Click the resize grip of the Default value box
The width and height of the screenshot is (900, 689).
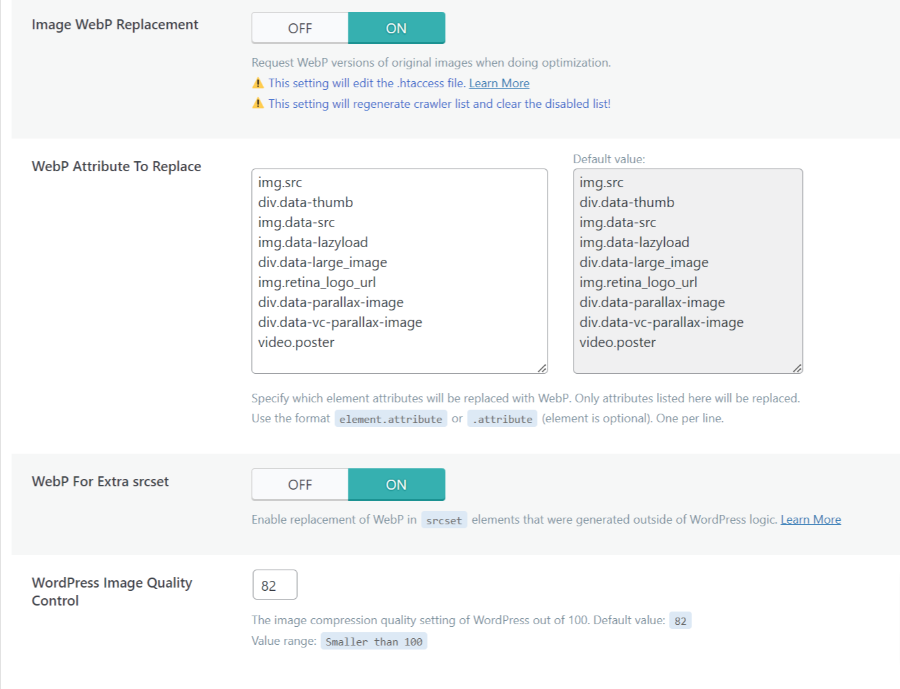coord(797,367)
